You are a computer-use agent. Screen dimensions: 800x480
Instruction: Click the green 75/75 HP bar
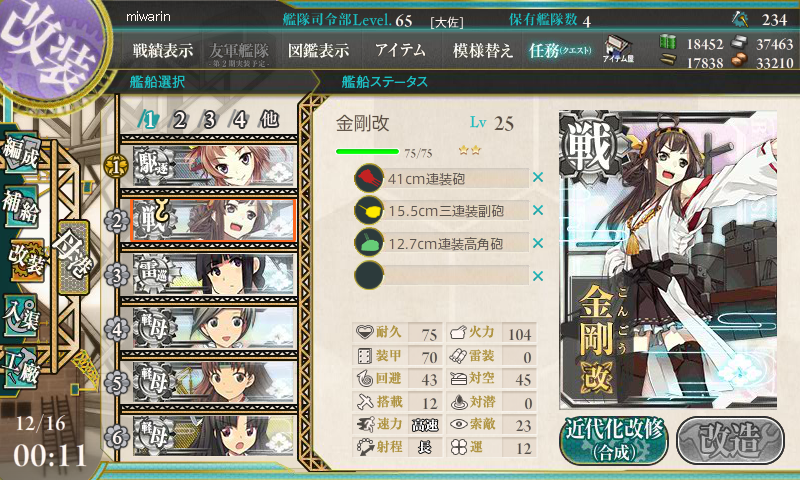(x=367, y=151)
